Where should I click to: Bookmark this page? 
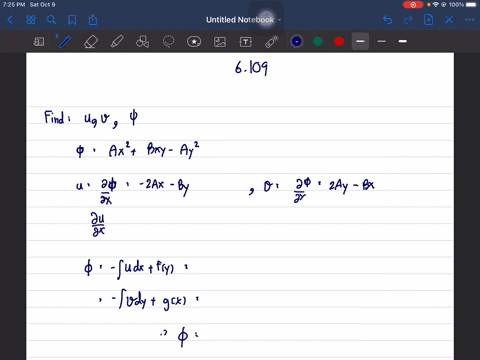[x=72, y=20]
